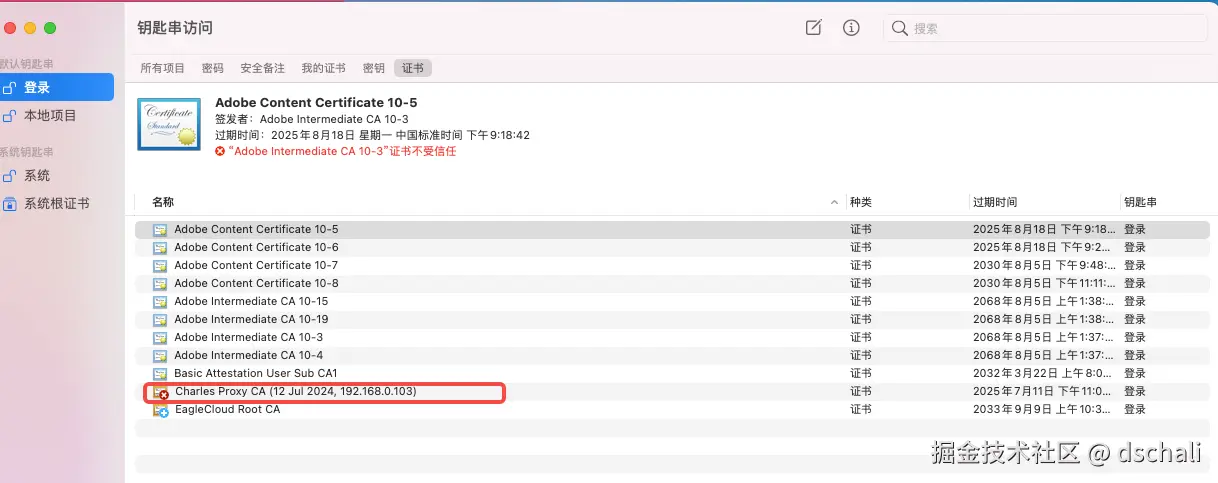
Task: Select 系统根证书 in the sidebar
Action: [56, 204]
